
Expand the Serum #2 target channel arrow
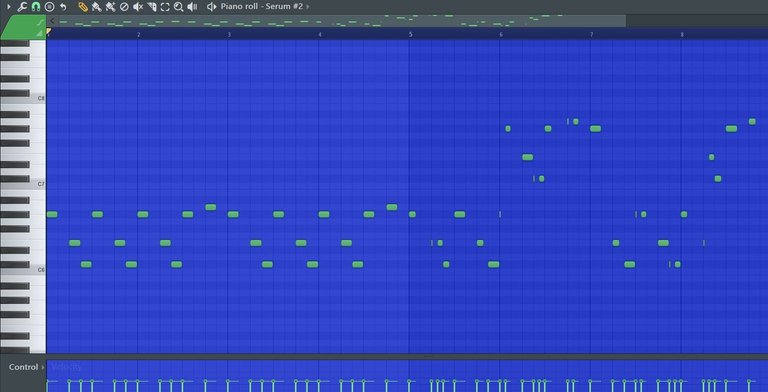(x=308, y=7)
